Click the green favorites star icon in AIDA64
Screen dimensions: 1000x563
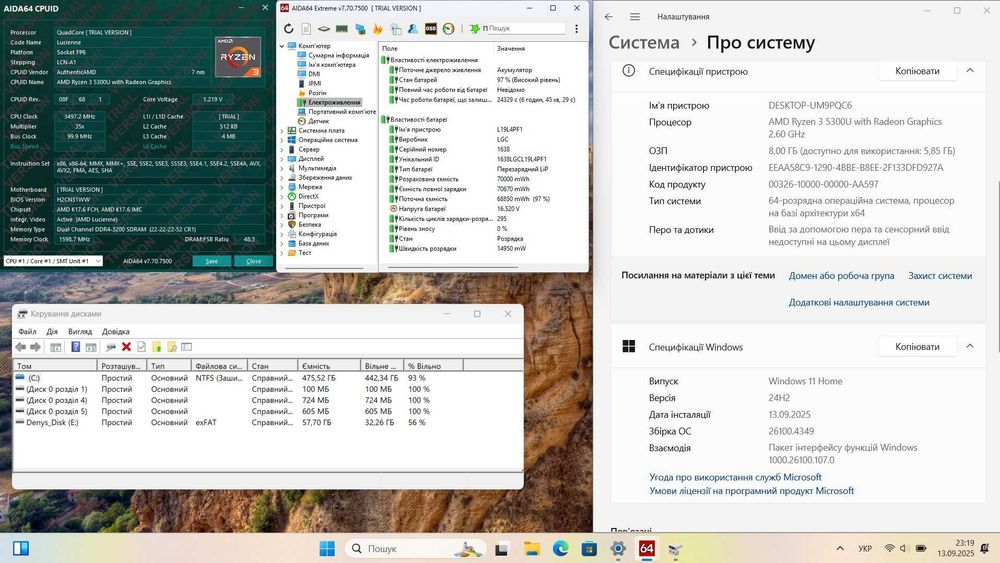pos(474,29)
